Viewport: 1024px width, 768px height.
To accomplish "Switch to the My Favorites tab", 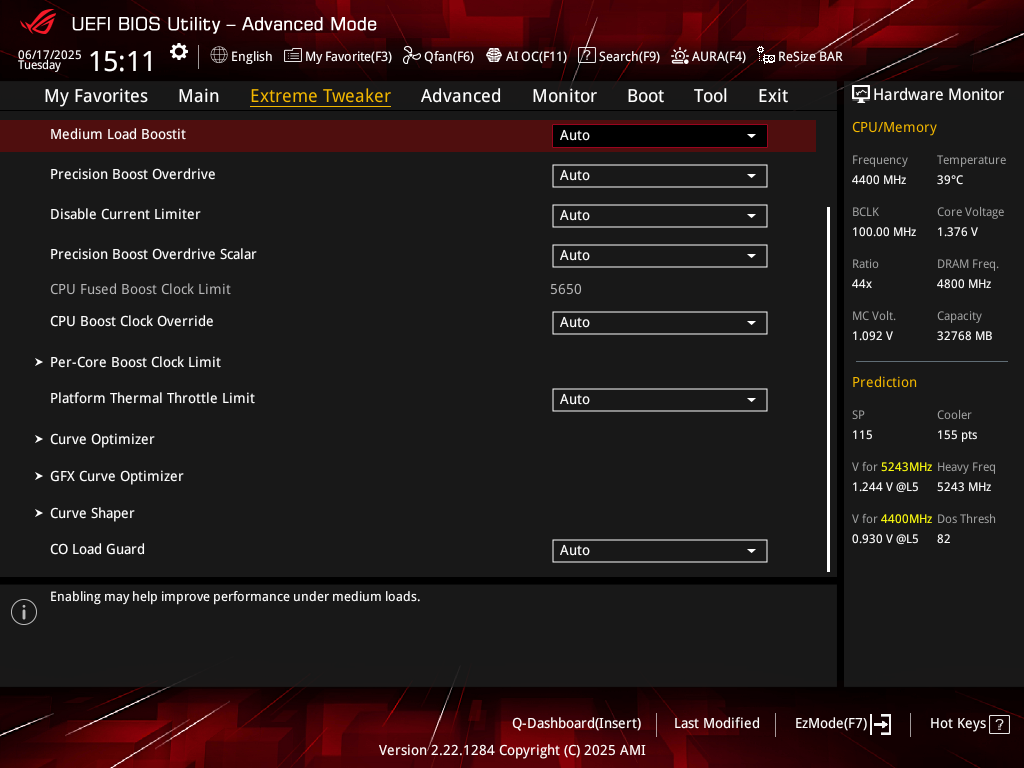I will pyautogui.click(x=96, y=96).
